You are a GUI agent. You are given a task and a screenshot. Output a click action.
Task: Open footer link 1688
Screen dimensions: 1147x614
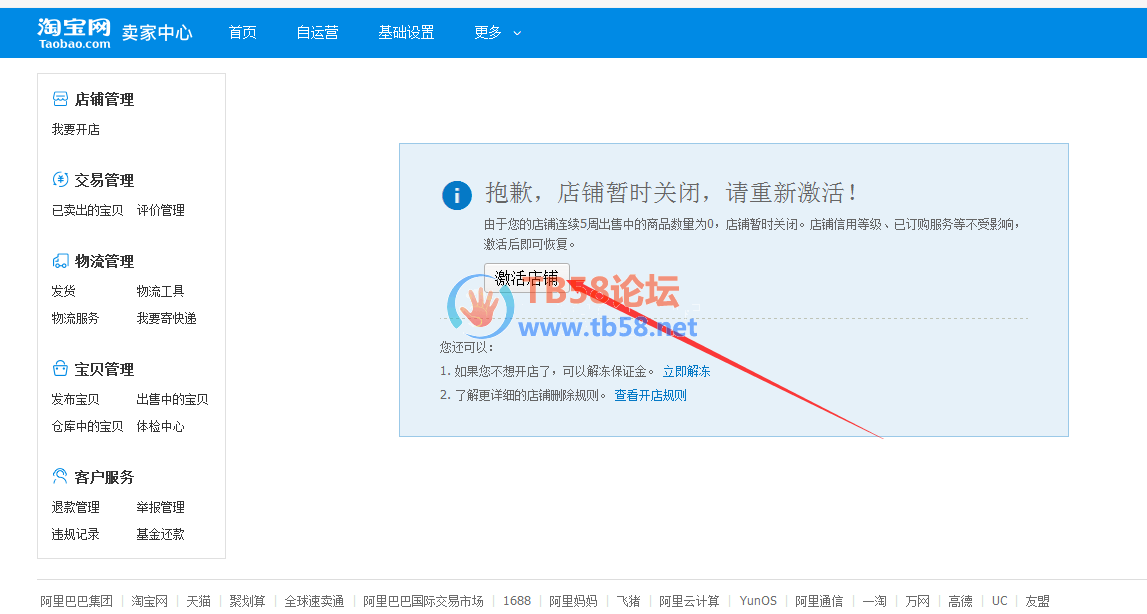(516, 601)
